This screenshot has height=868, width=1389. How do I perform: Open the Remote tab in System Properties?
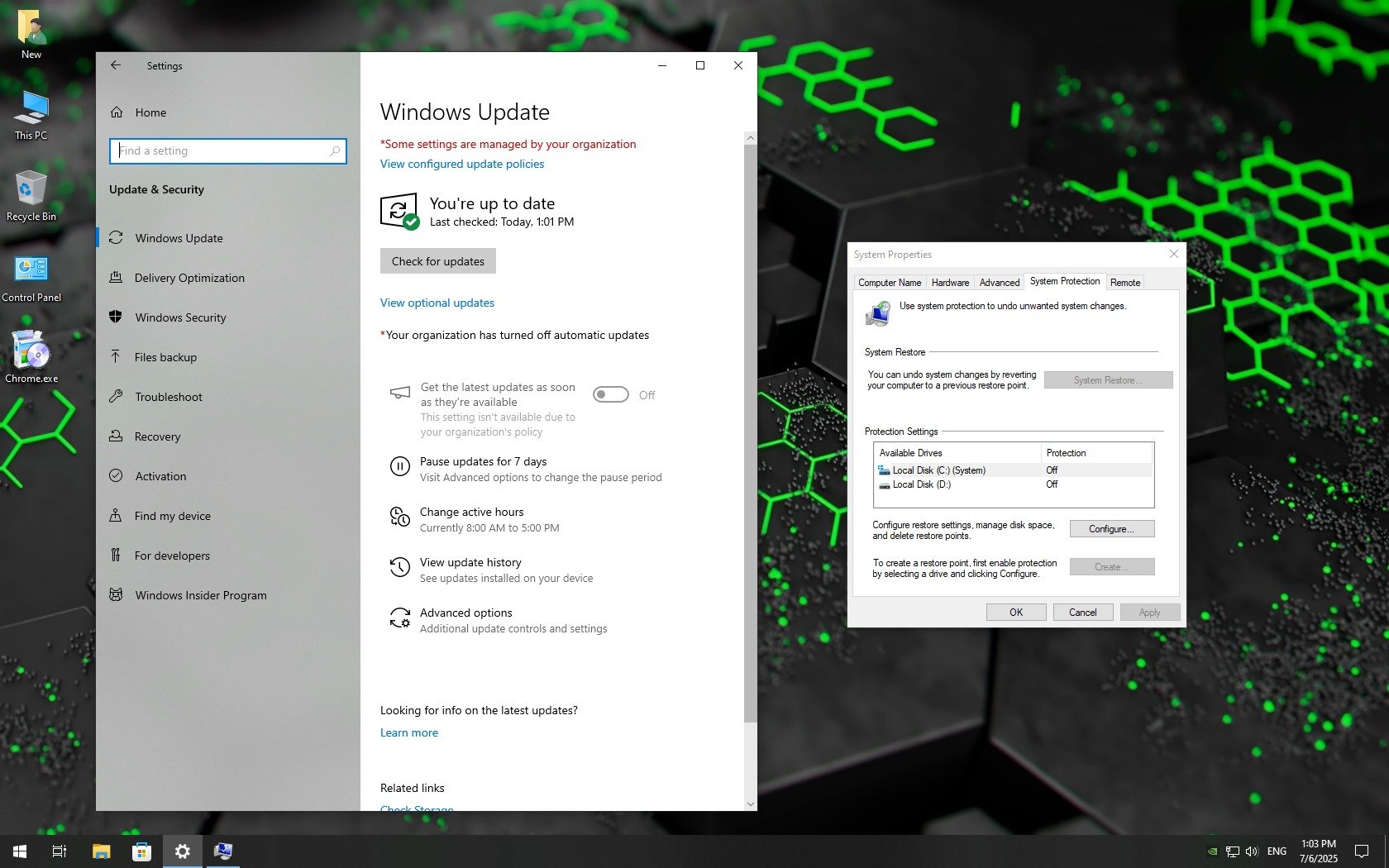click(1124, 283)
